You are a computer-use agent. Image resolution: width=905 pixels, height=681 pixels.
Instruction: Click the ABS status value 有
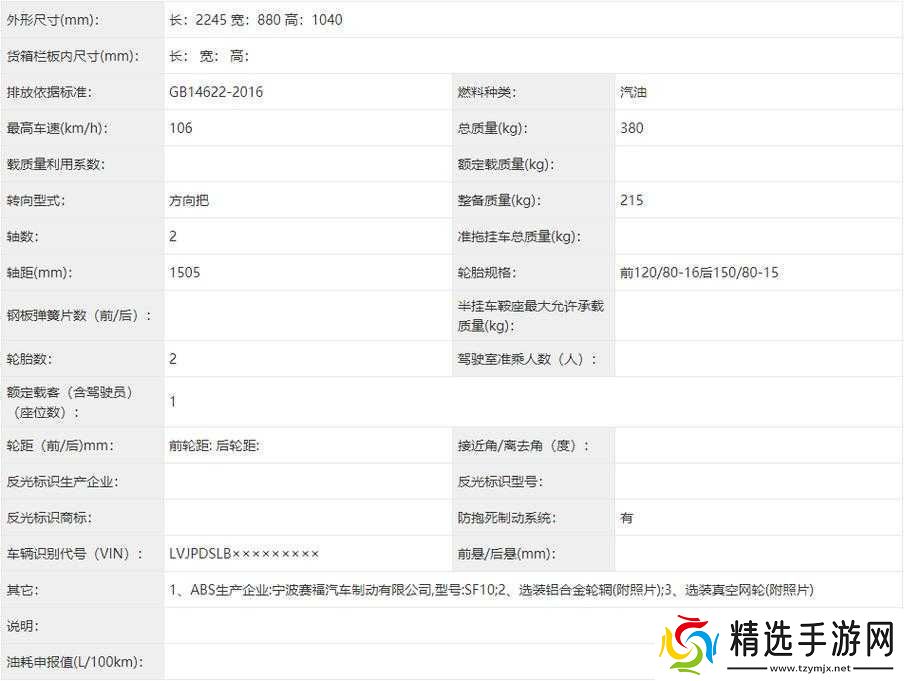(x=626, y=517)
